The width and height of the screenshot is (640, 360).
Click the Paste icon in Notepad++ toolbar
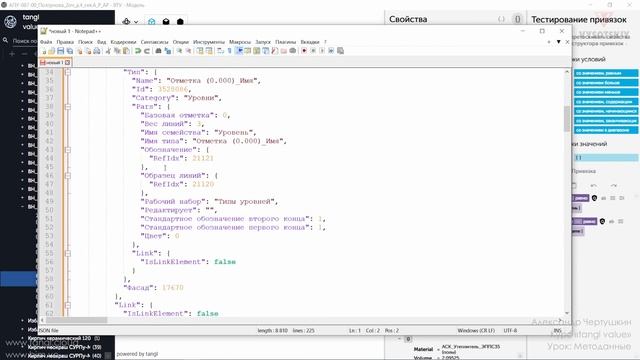coord(126,51)
